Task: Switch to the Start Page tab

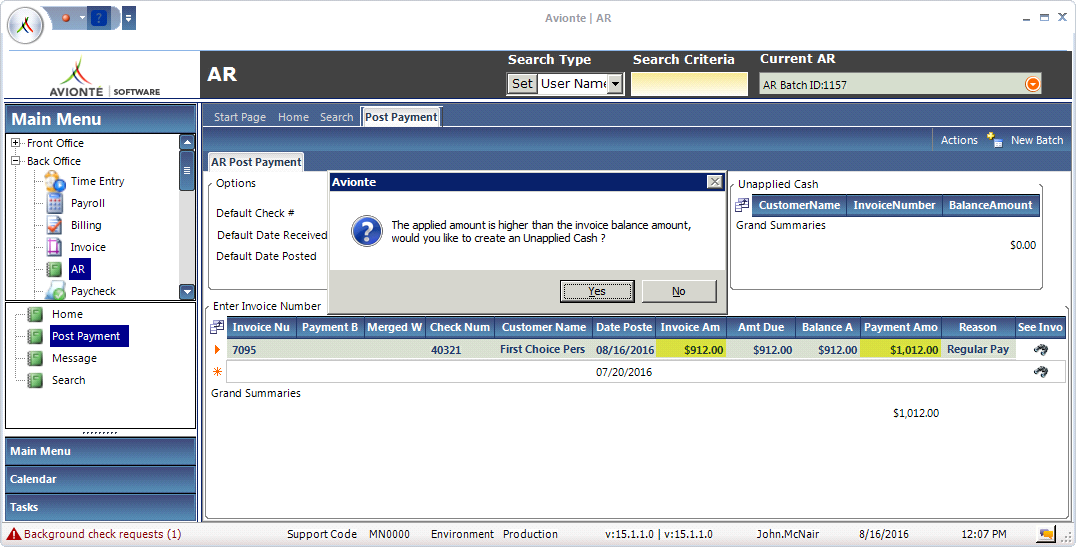Action: coord(239,117)
